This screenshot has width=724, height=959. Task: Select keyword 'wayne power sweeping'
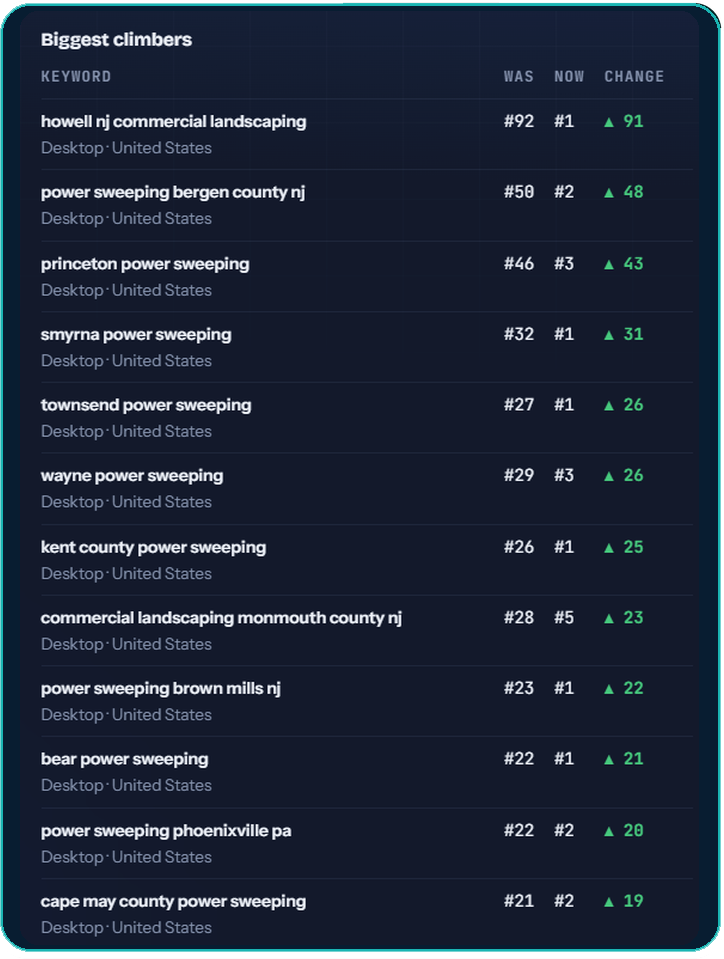tap(132, 476)
